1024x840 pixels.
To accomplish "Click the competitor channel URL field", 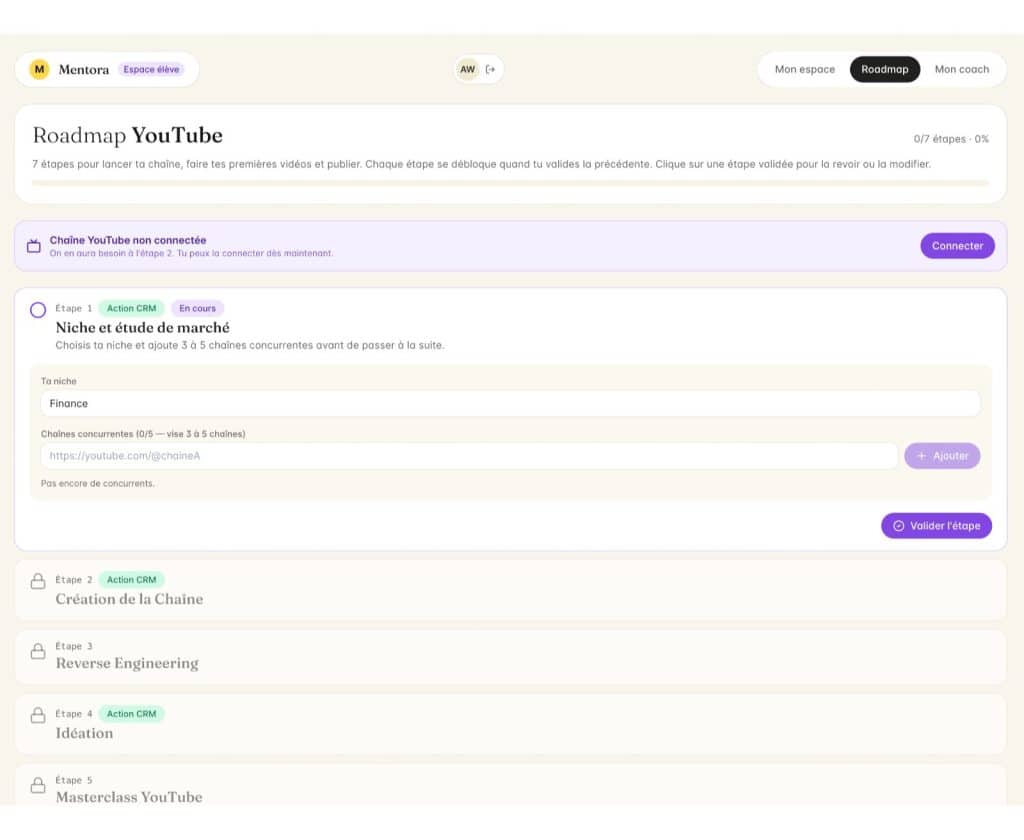I will (469, 456).
